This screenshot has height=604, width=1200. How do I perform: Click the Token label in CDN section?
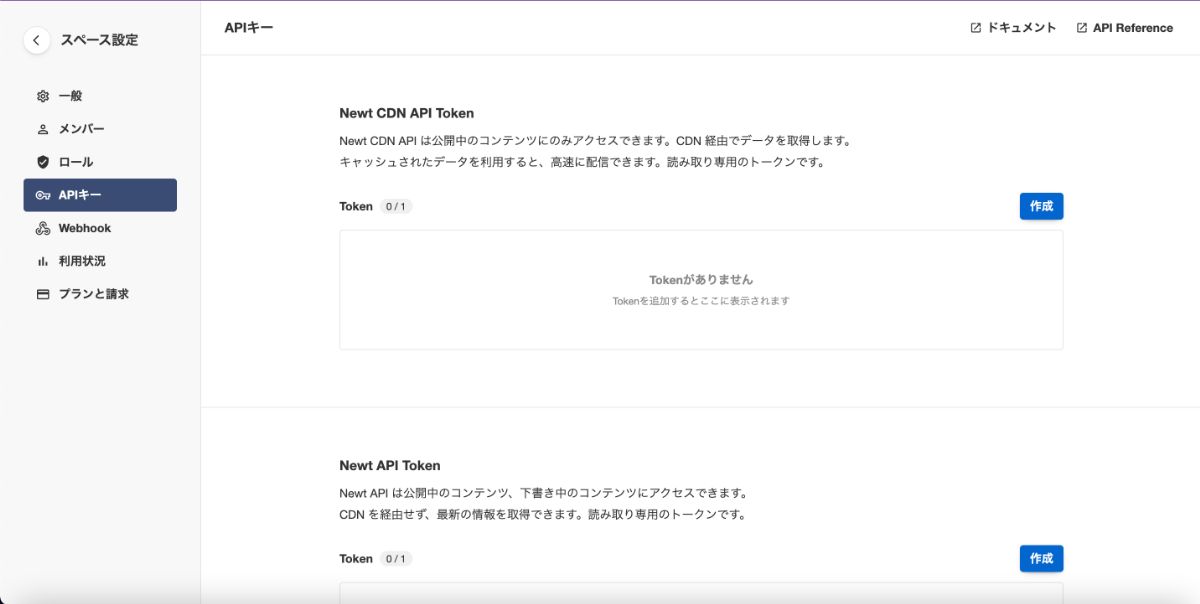tap(356, 206)
